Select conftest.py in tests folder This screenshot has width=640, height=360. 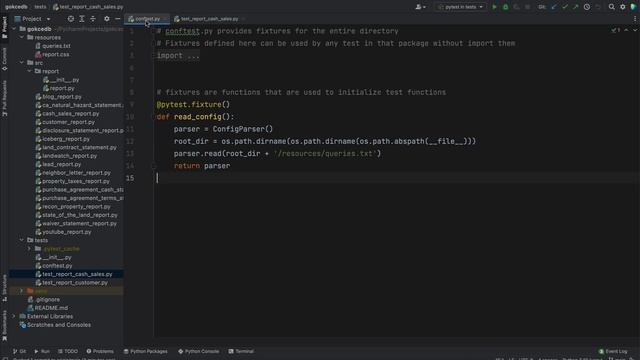[54, 266]
